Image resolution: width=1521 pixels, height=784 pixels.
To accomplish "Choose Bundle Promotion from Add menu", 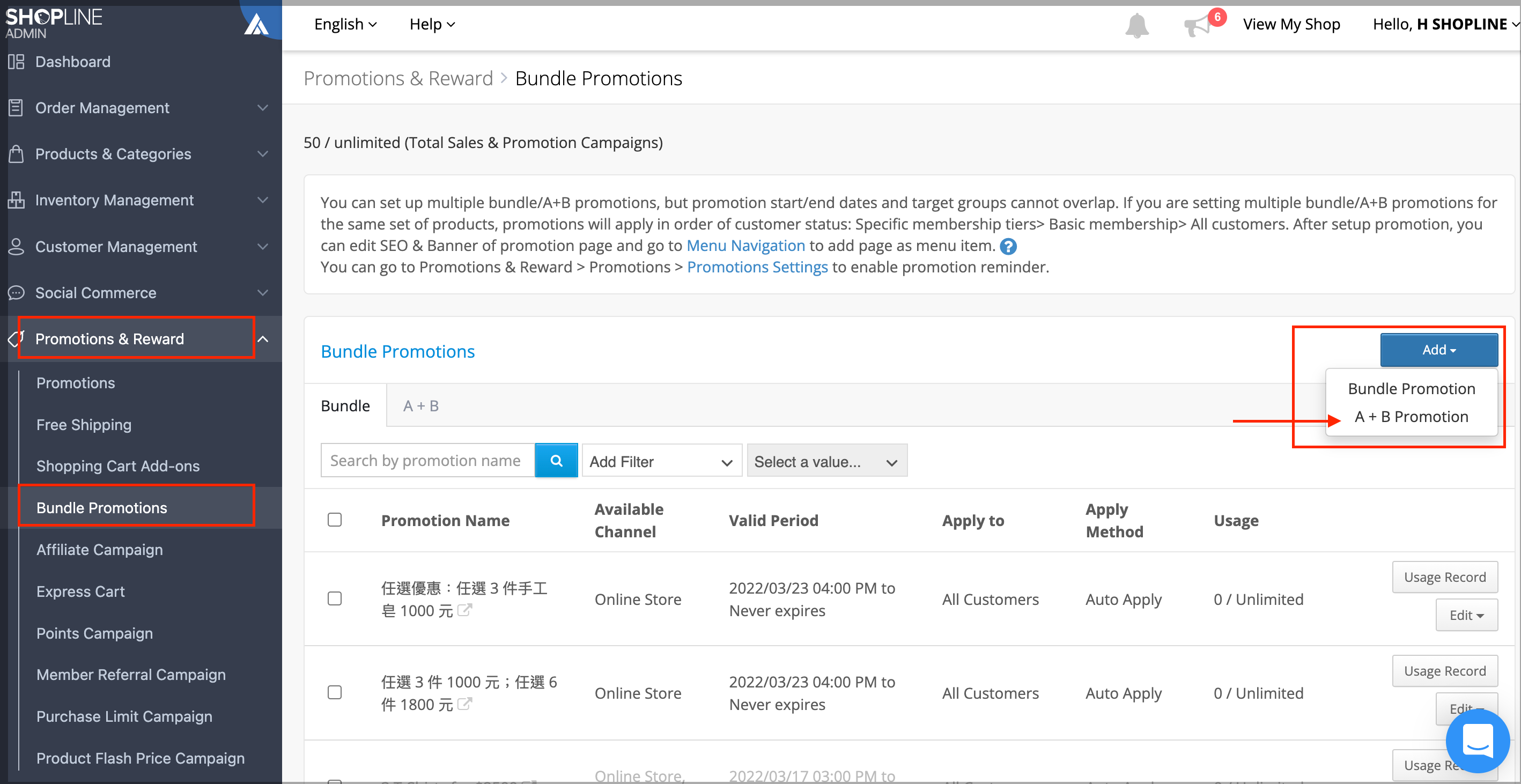I will (x=1411, y=388).
